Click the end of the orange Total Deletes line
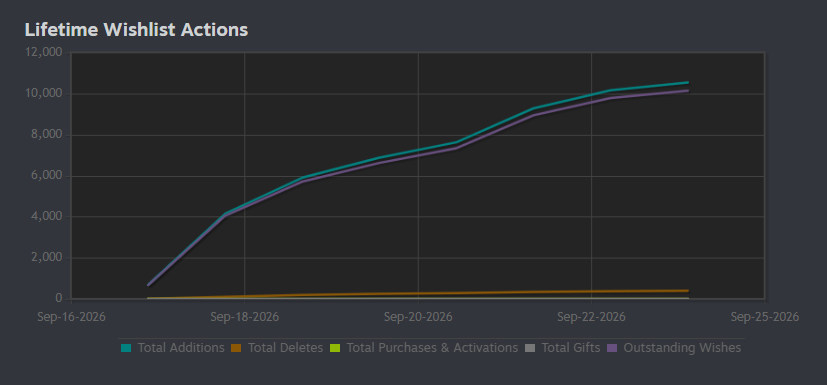 (x=687, y=291)
